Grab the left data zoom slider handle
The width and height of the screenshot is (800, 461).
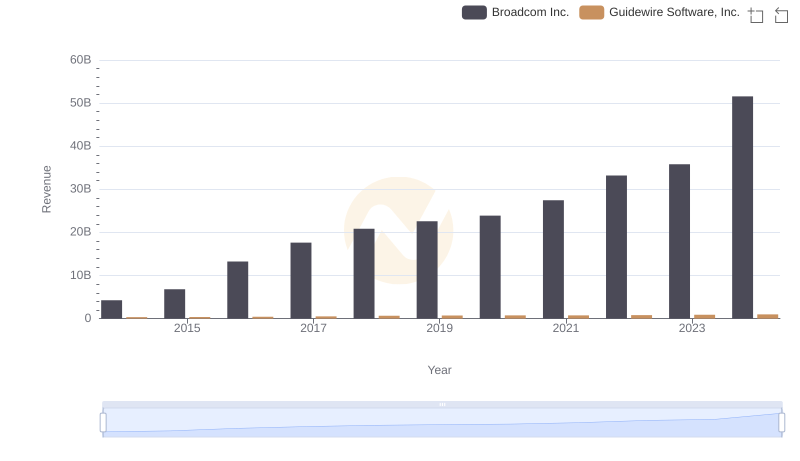coord(103,423)
